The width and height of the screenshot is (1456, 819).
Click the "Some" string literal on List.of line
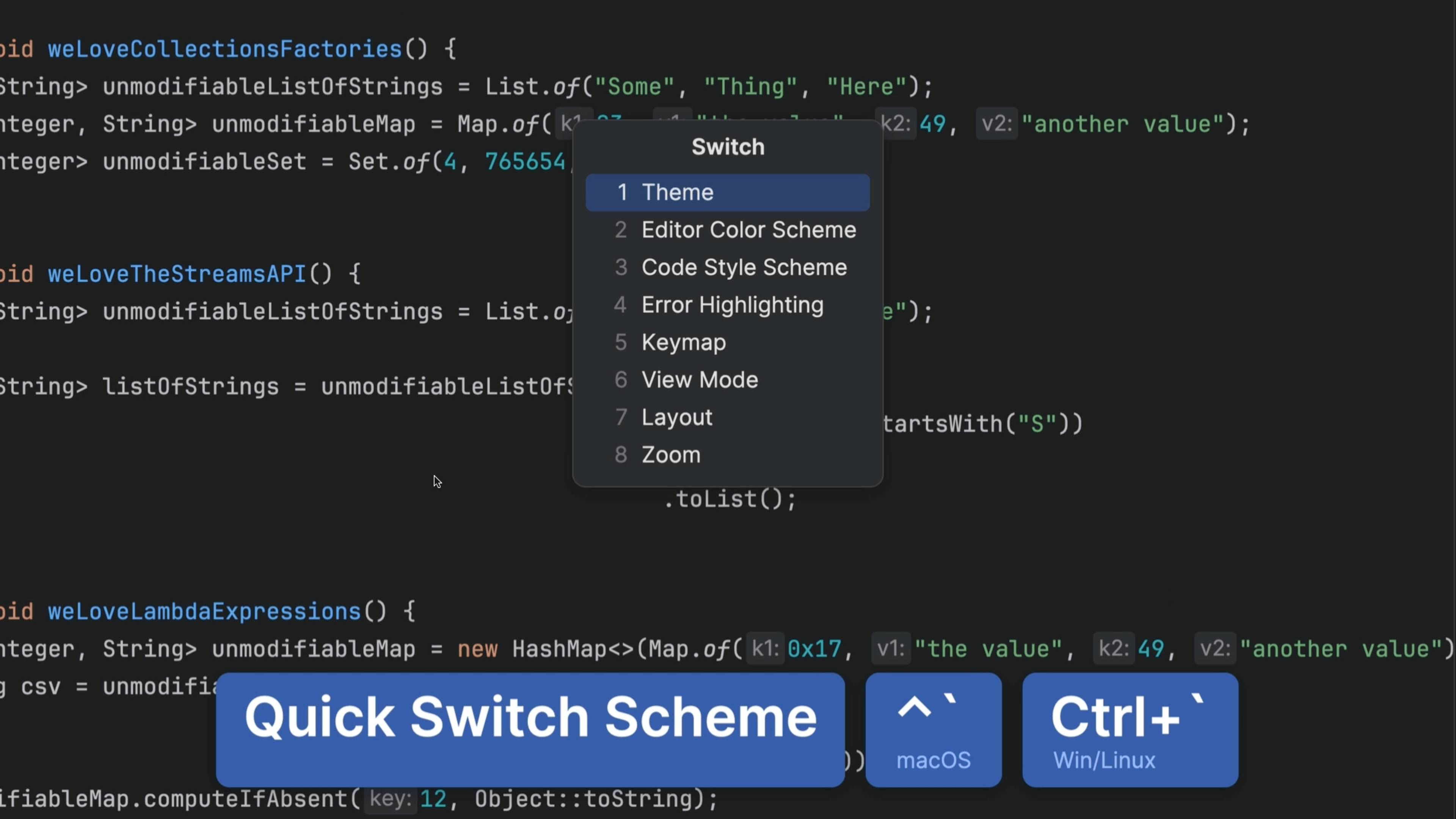coord(634,87)
